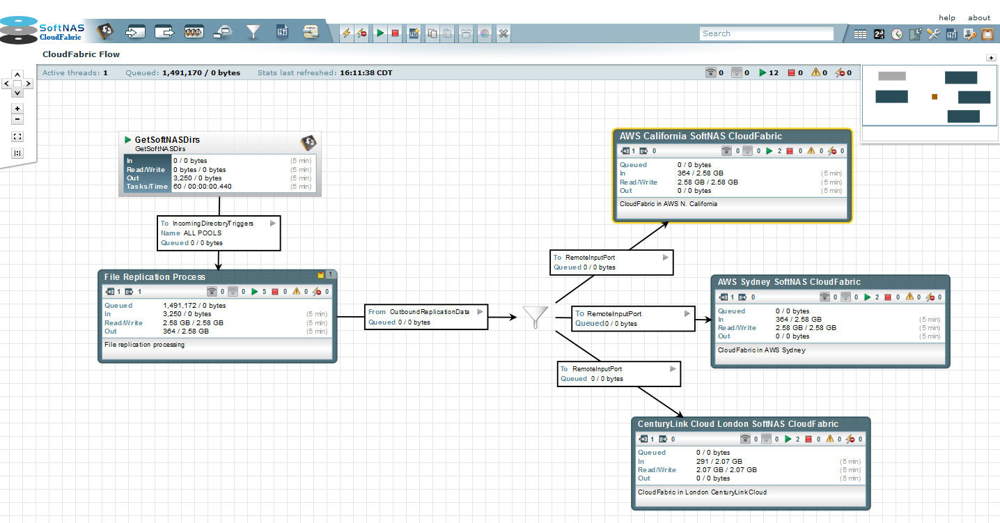The width and height of the screenshot is (1000, 523).
Task: Open the Users key icon
Action: pyautogui.click(x=969, y=34)
